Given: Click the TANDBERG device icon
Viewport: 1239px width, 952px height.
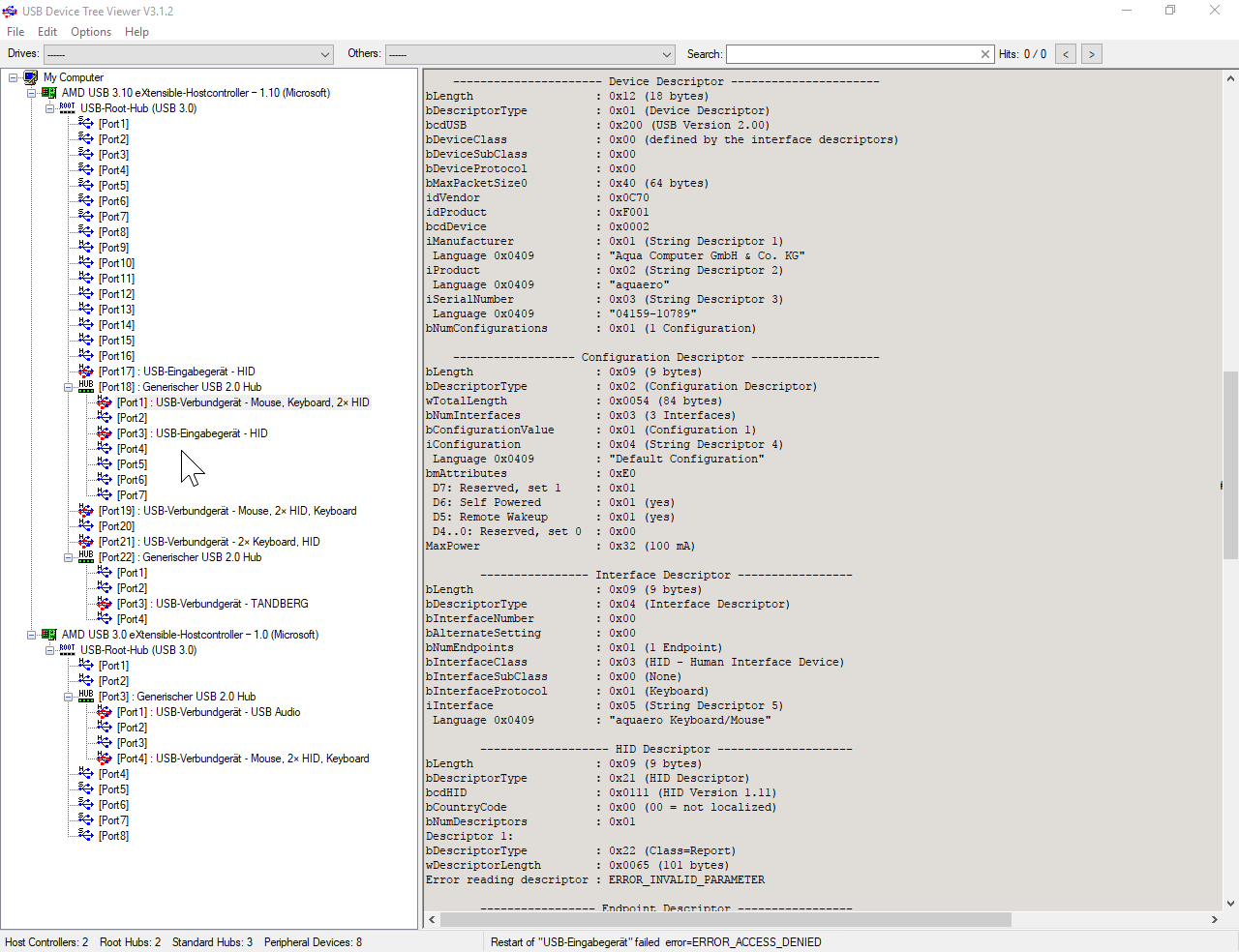Looking at the screenshot, I should (105, 604).
